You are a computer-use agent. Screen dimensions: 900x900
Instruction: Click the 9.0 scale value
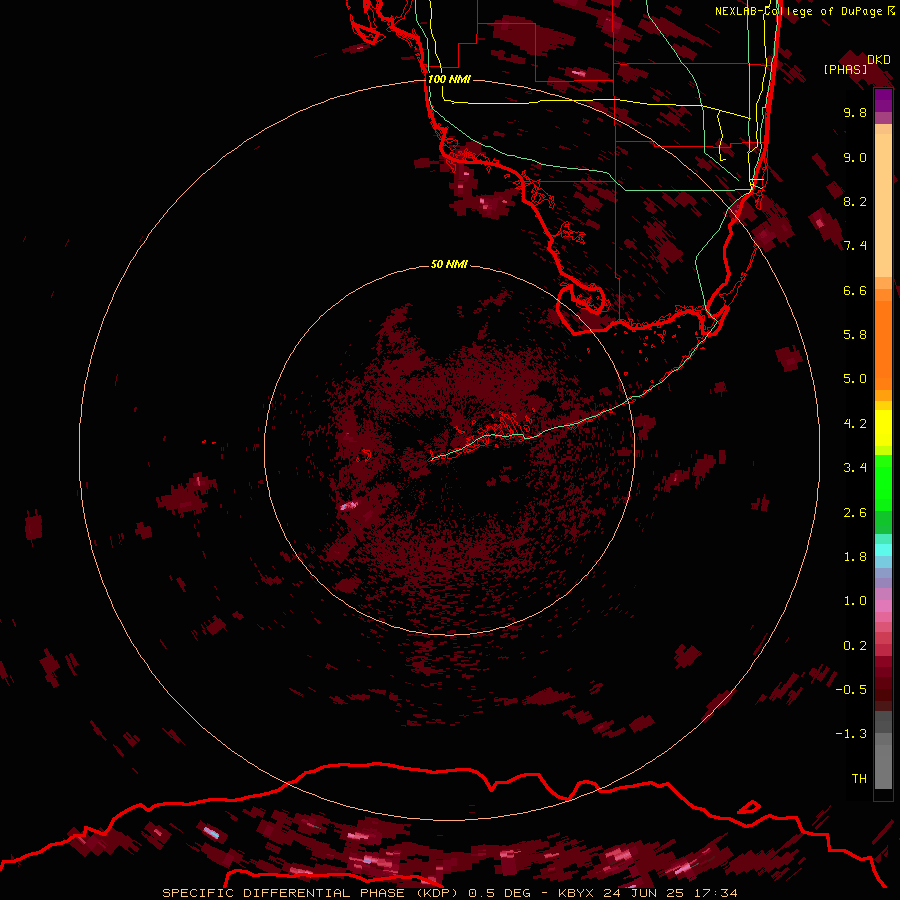(x=855, y=157)
